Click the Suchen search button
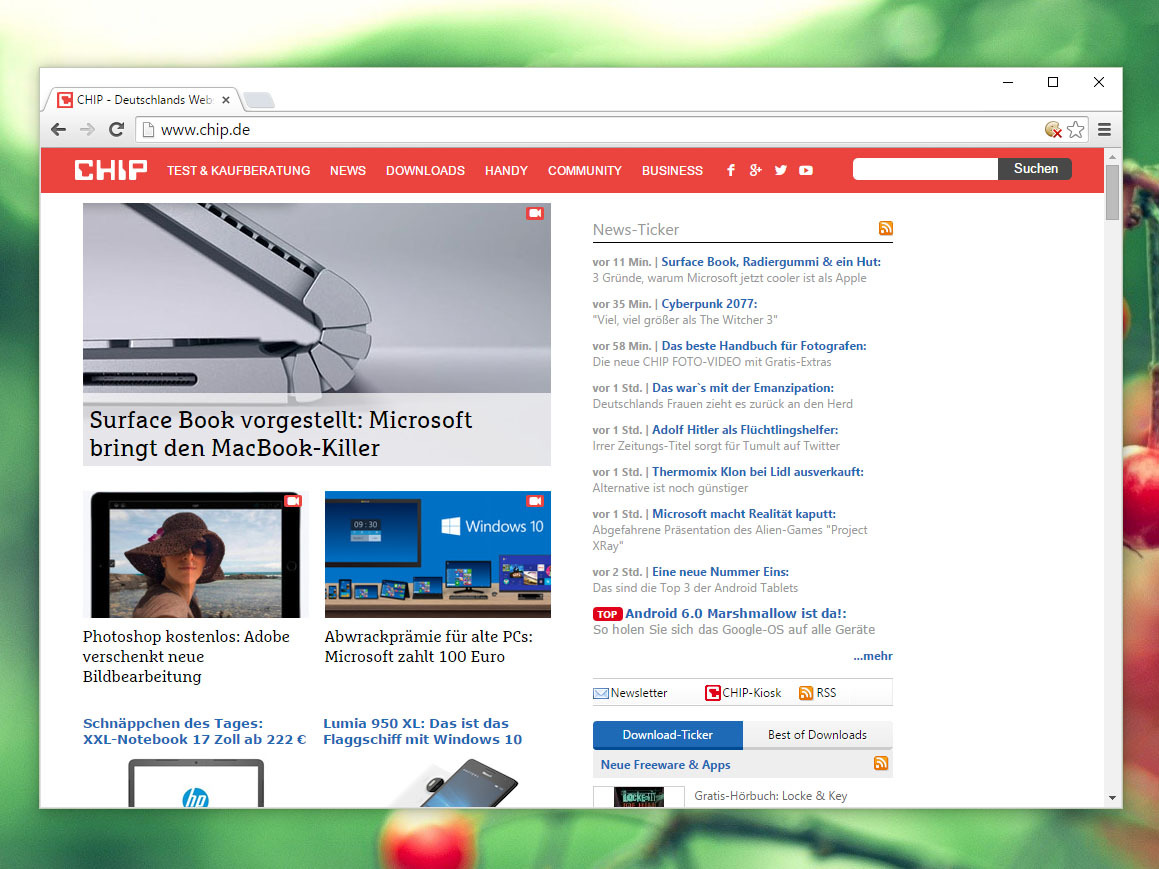The width and height of the screenshot is (1159, 869). click(x=1035, y=169)
